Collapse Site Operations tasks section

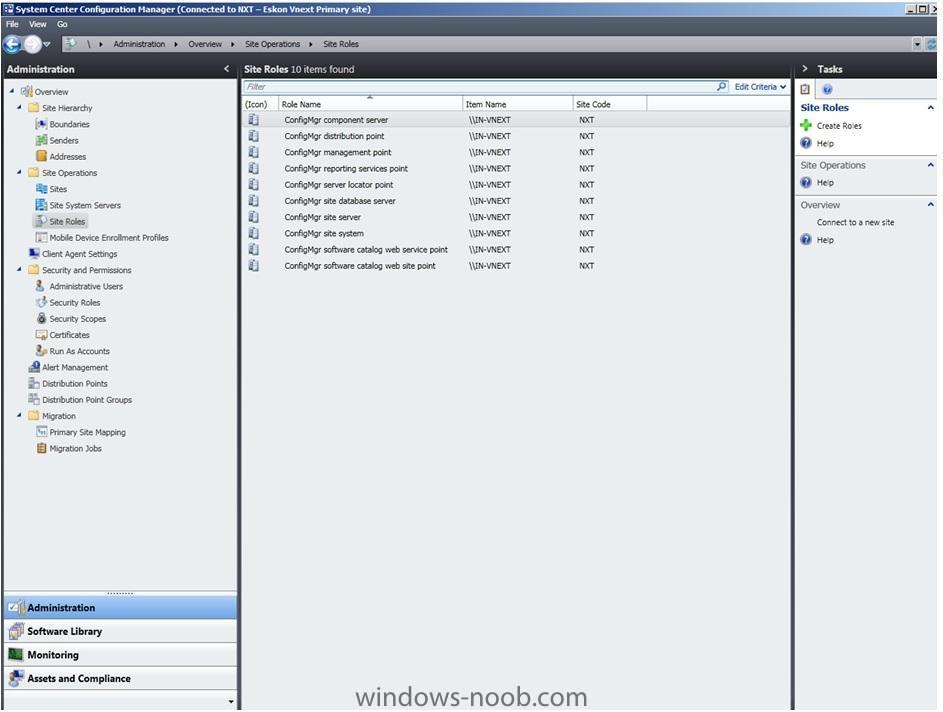coord(930,165)
